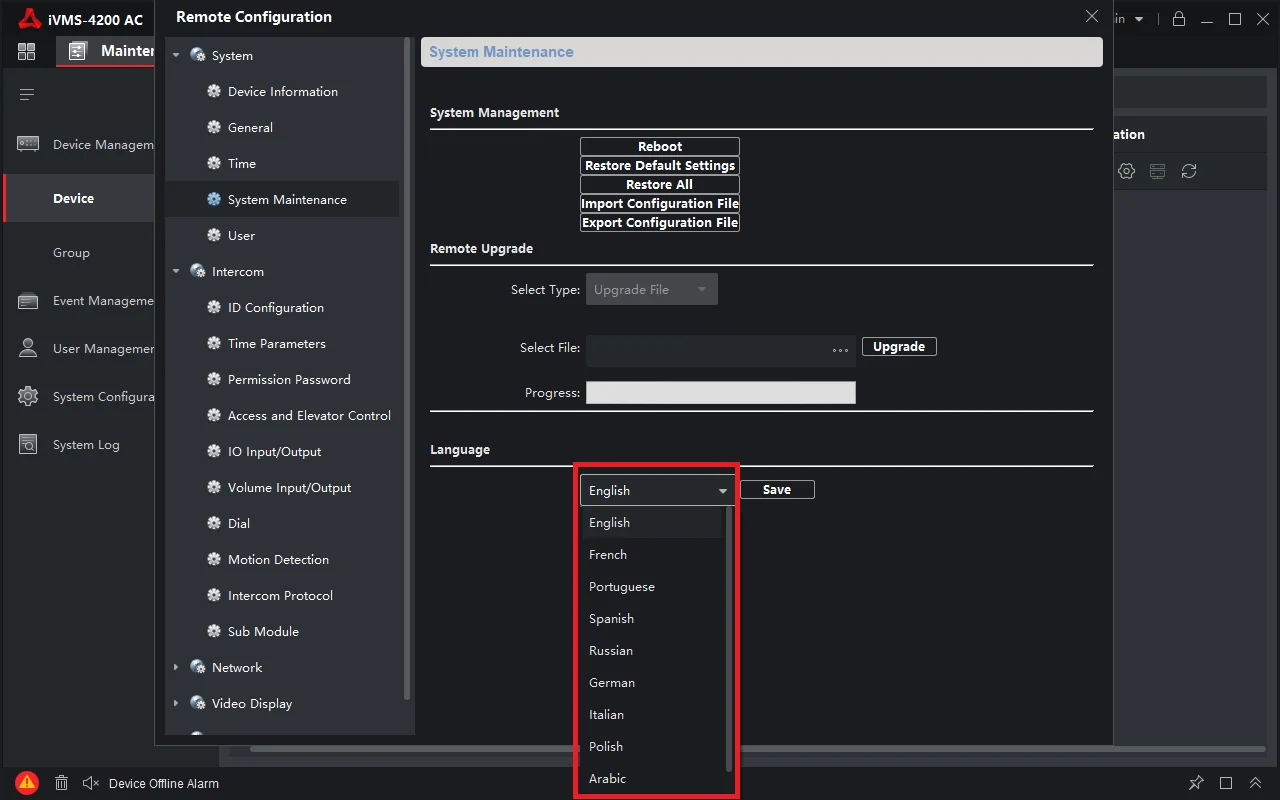The image size is (1280, 800).
Task: Select Time Parameters under Intercom
Action: (x=277, y=344)
